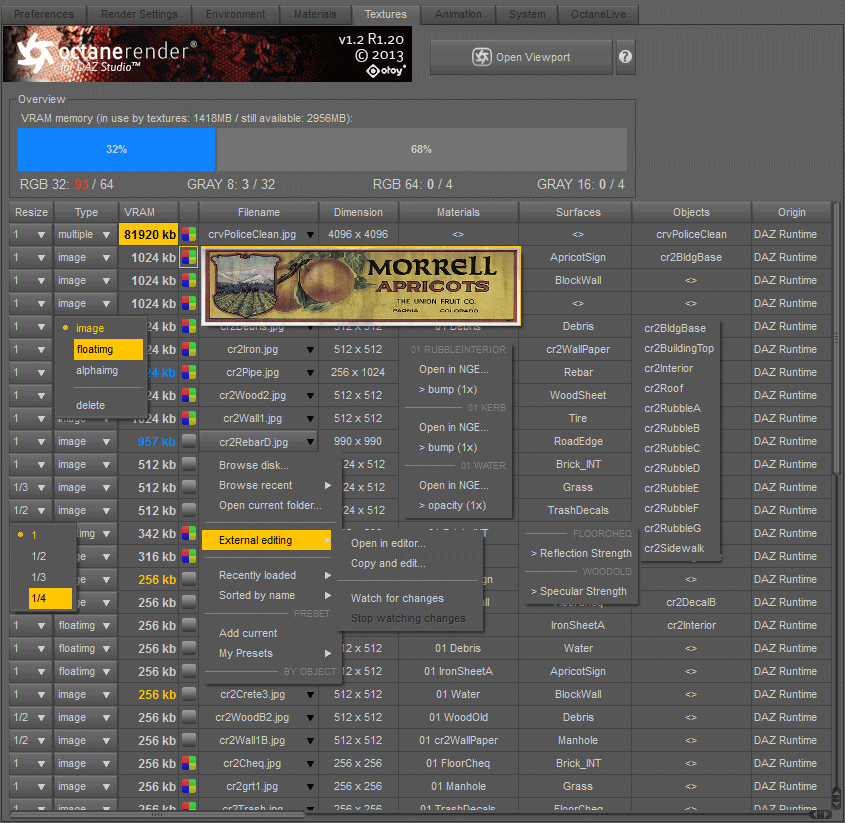Screen dimensions: 845x823
Task: Select resize factor 1 in popup
Action: (x=33, y=535)
